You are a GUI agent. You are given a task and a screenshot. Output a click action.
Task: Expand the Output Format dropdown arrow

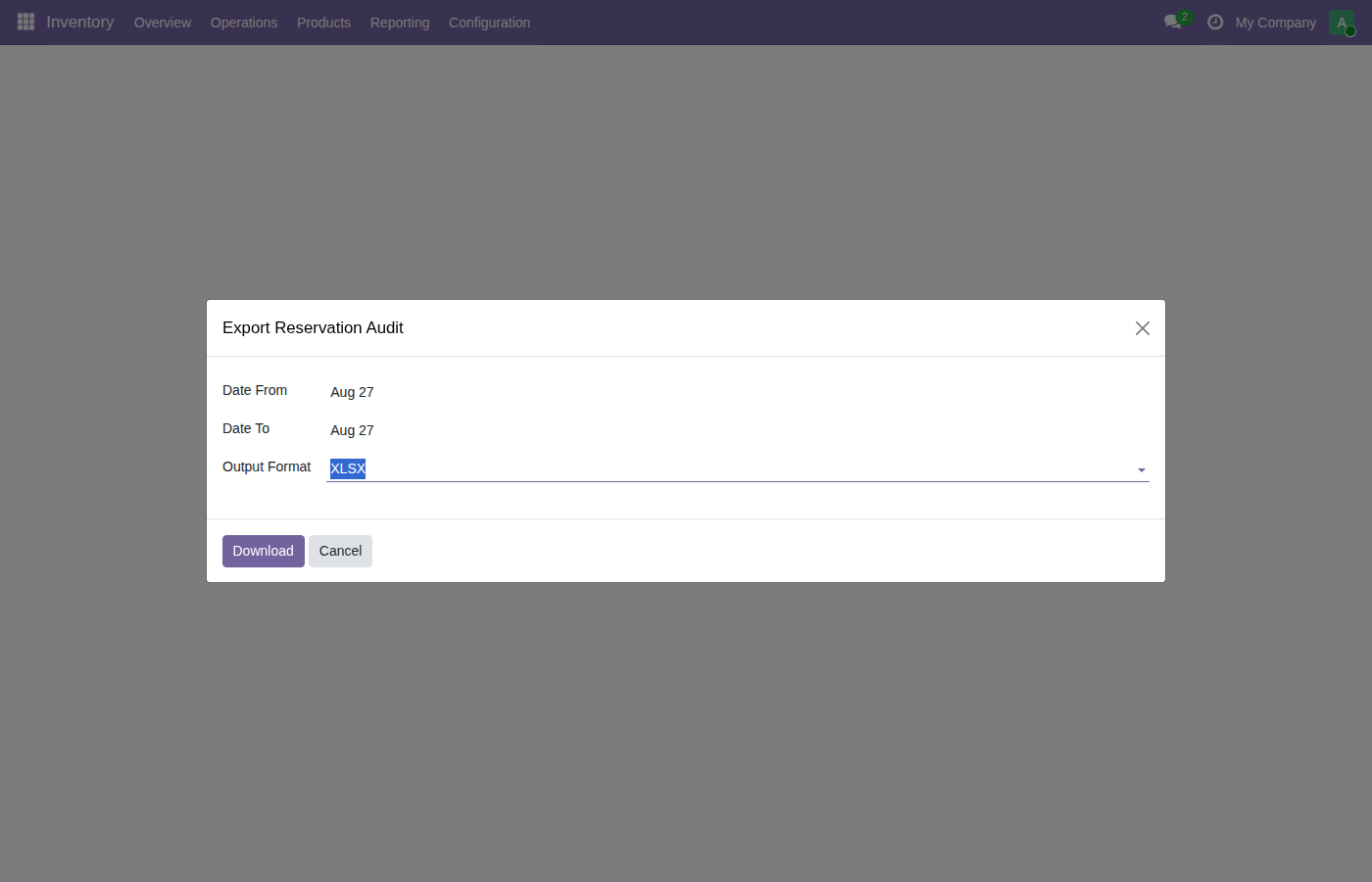pos(1142,470)
